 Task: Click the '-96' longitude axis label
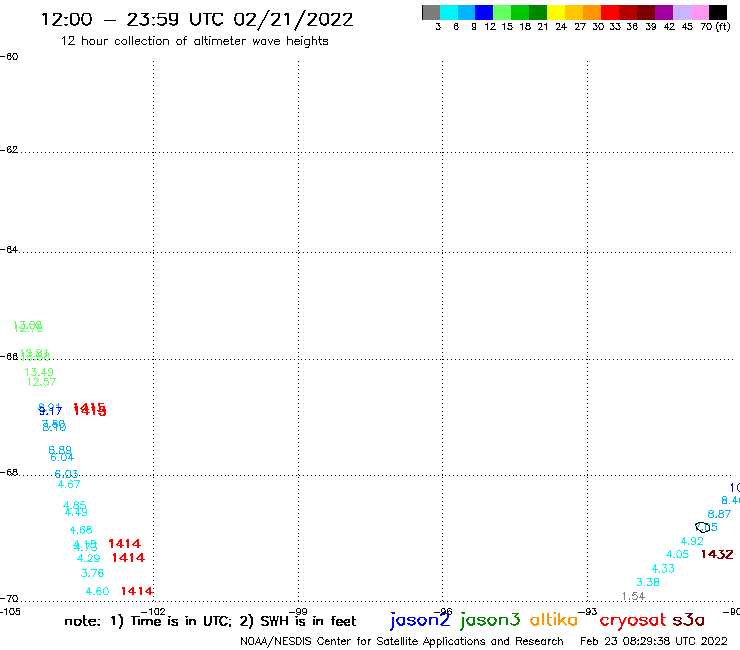point(443,612)
